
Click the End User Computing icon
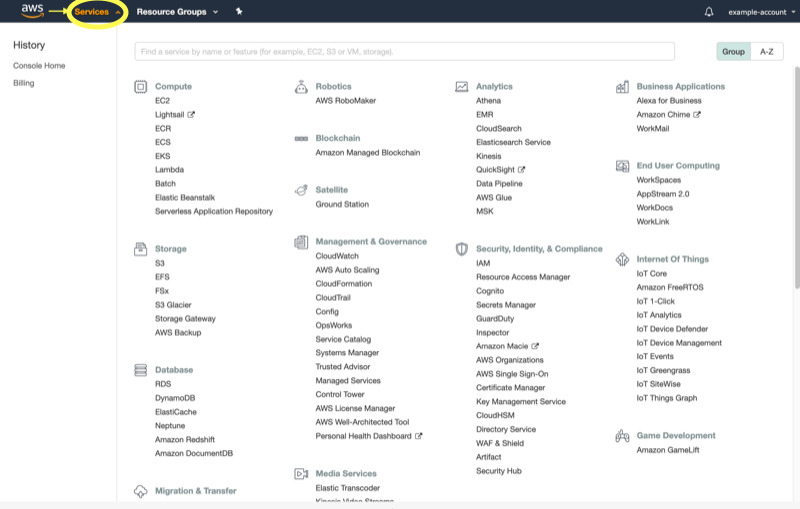tap(622, 166)
